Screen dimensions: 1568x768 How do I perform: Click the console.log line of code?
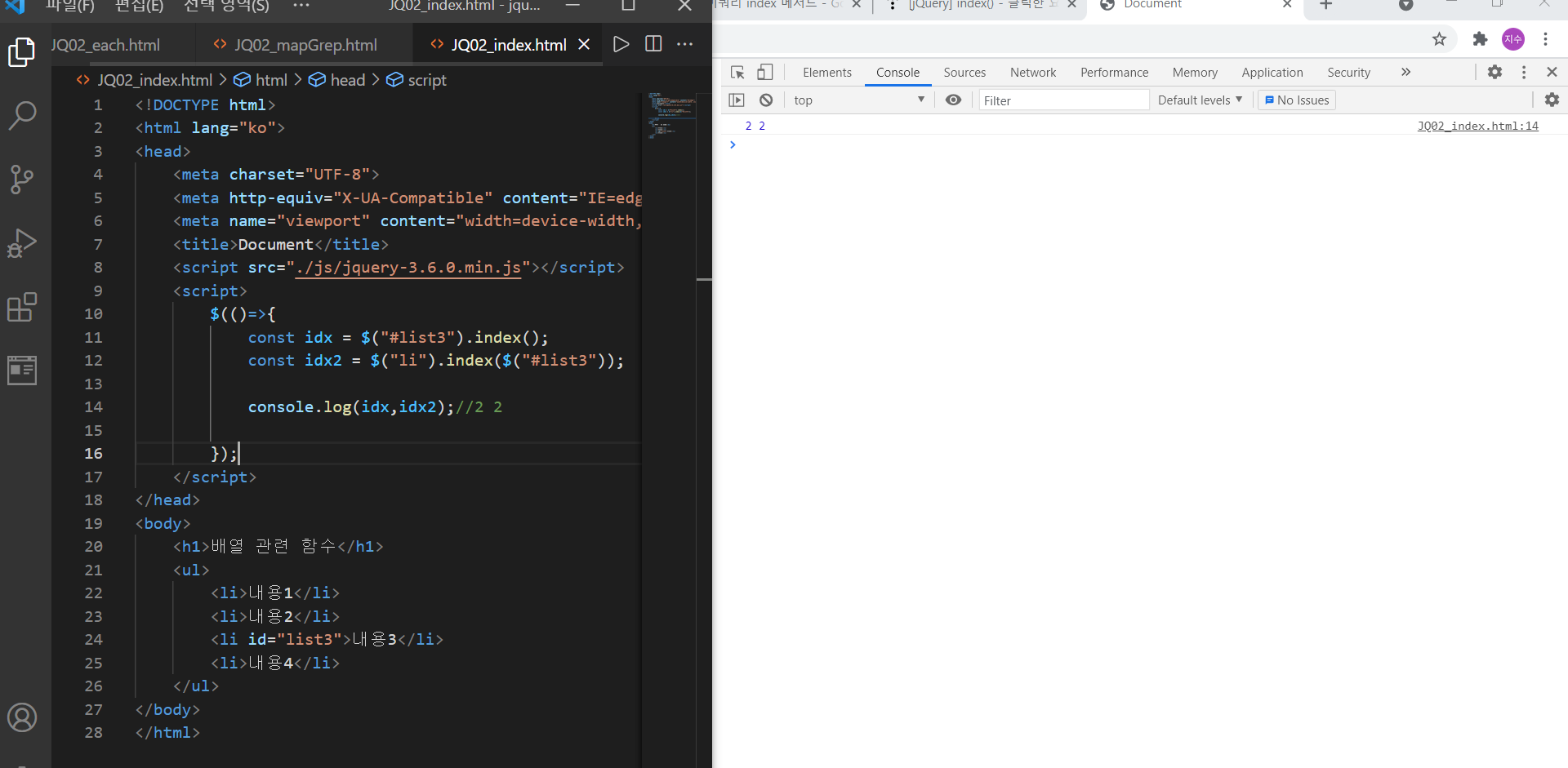click(x=375, y=406)
